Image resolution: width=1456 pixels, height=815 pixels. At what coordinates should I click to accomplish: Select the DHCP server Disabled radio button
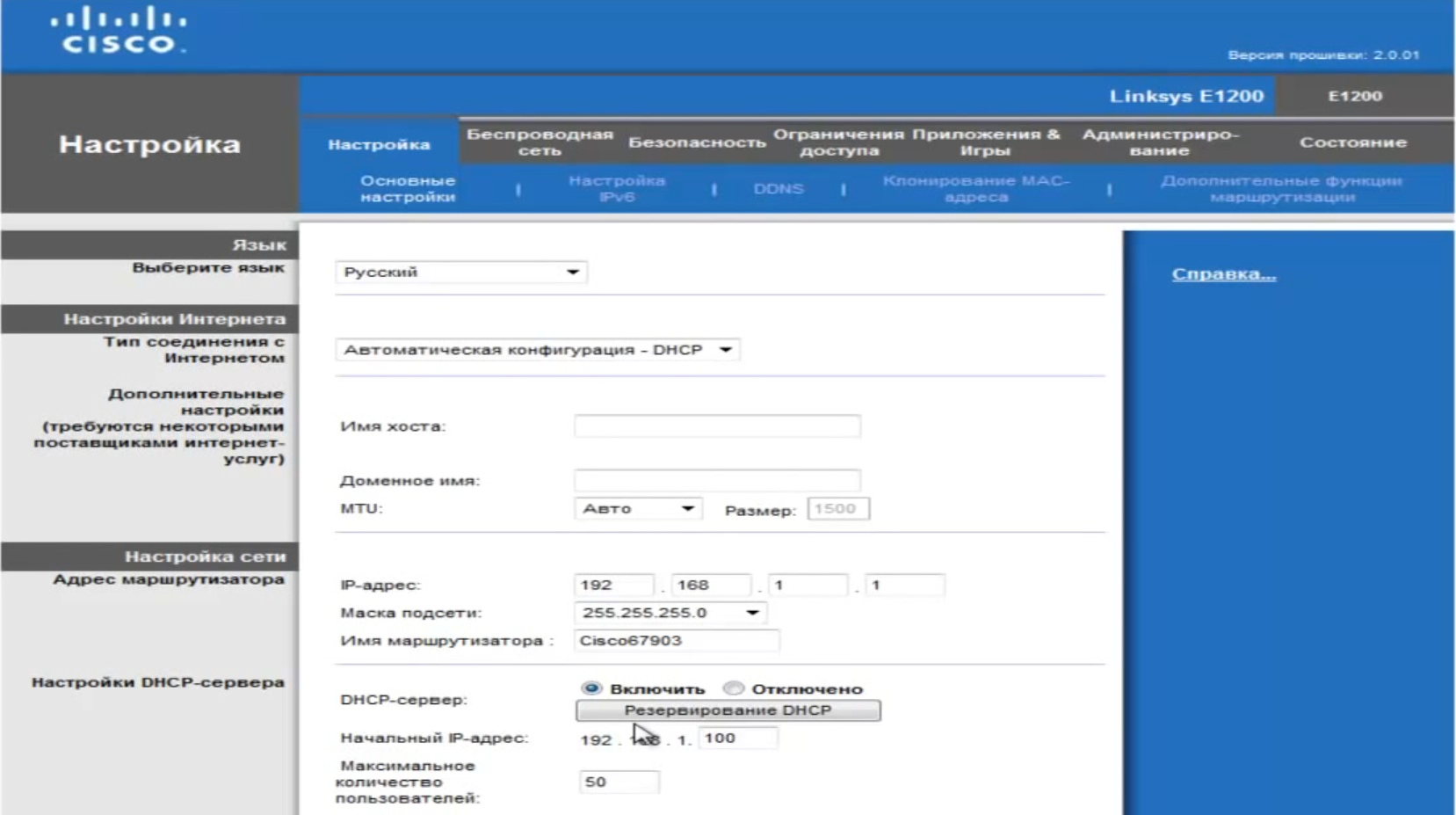[x=734, y=688]
